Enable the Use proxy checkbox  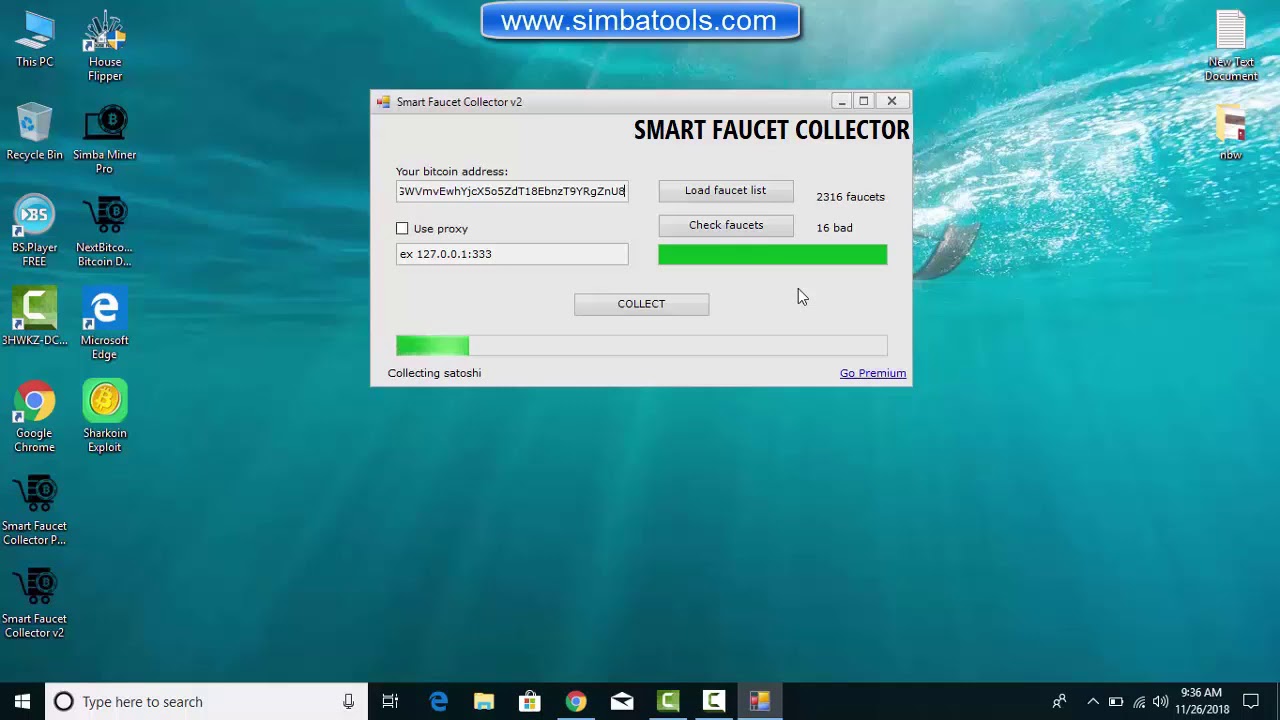coord(402,228)
